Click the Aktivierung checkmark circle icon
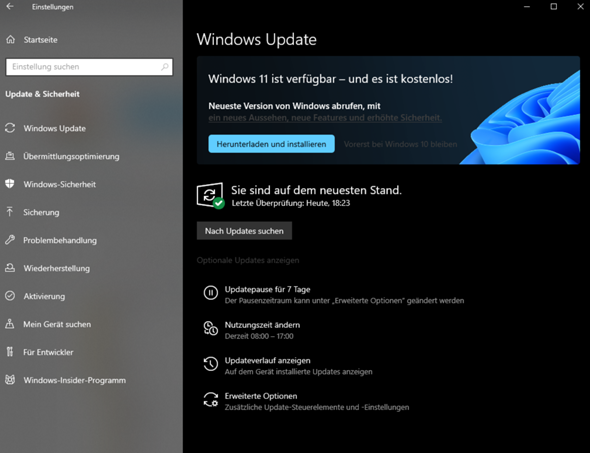The height and width of the screenshot is (453, 590). pos(10,296)
